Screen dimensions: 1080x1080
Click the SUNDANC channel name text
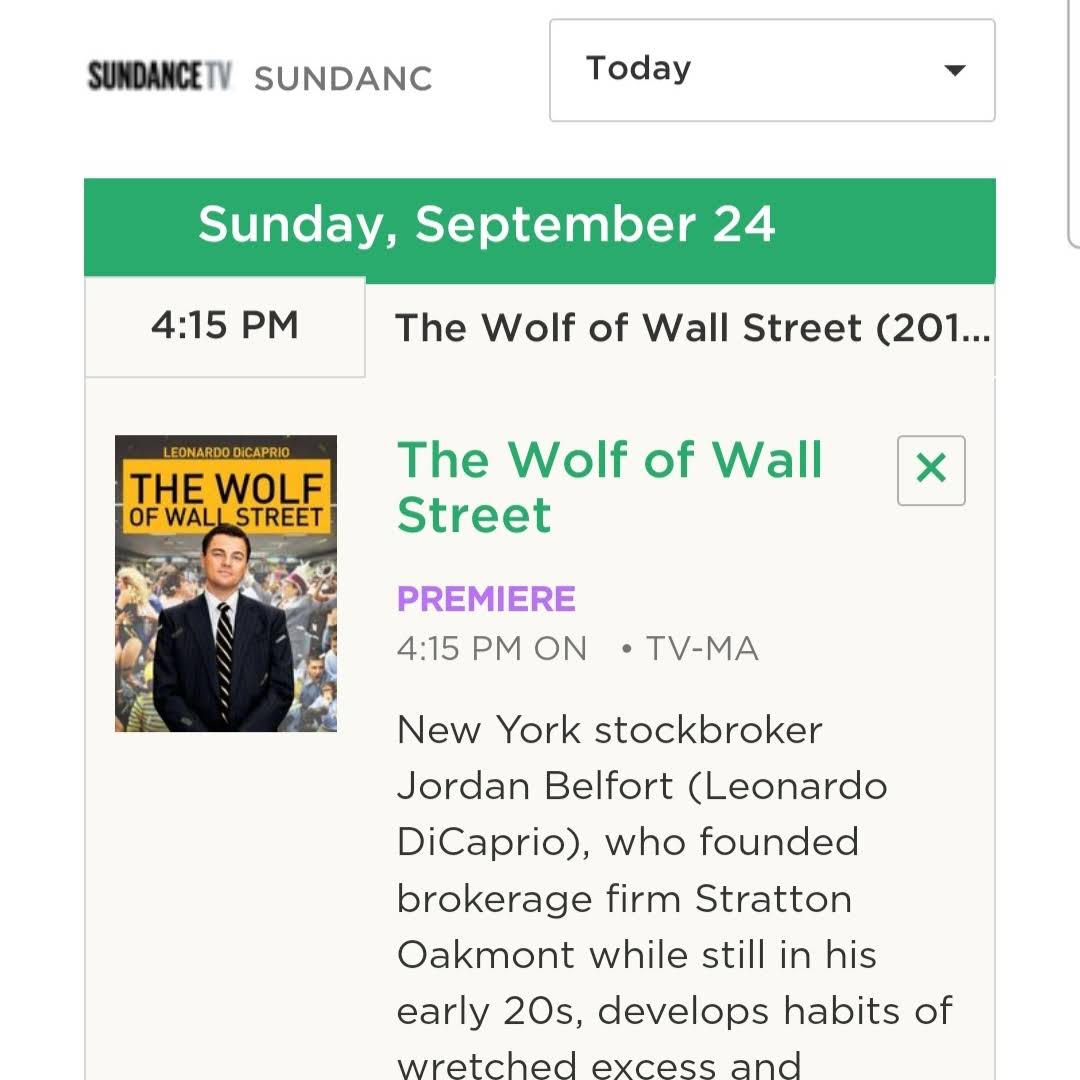(x=343, y=79)
